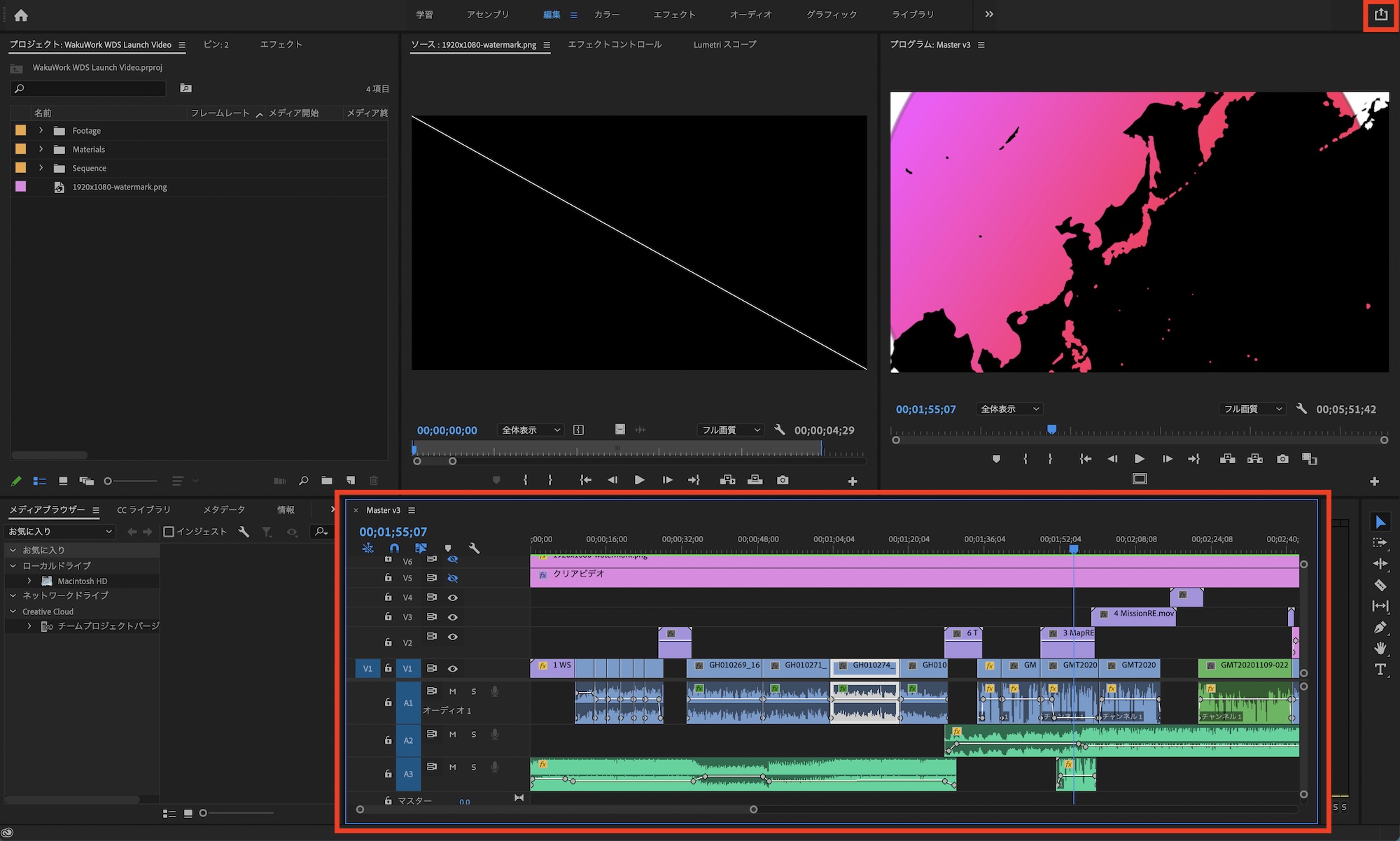Adjust project panel thumbnail zoom slider
Image resolution: width=1400 pixels, height=841 pixels.
coord(108,481)
